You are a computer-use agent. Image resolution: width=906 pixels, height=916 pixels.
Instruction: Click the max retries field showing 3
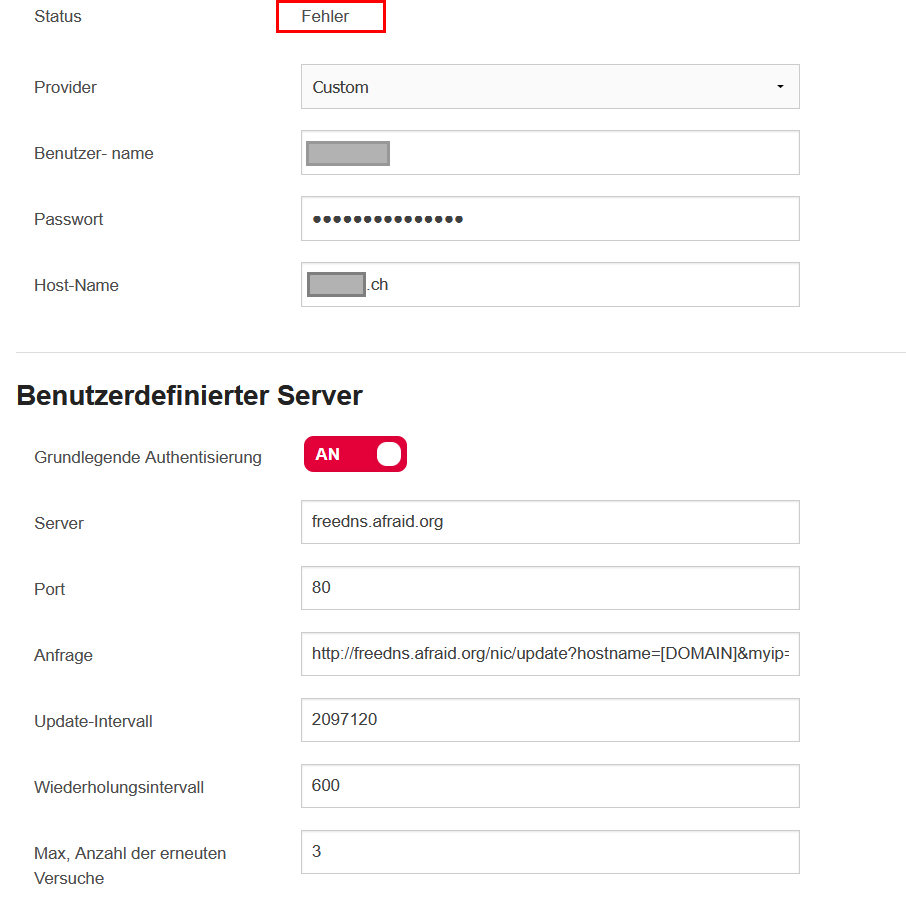point(549,852)
